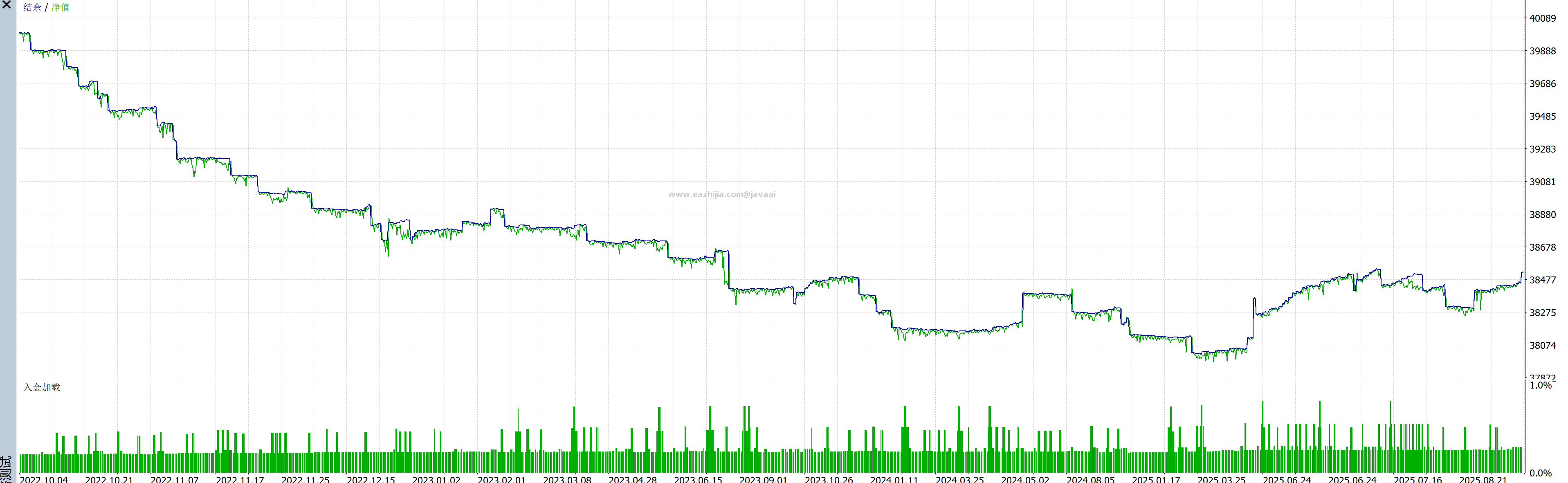Click the 1.0% label on the load axis
1568x483 pixels.
coord(1540,386)
